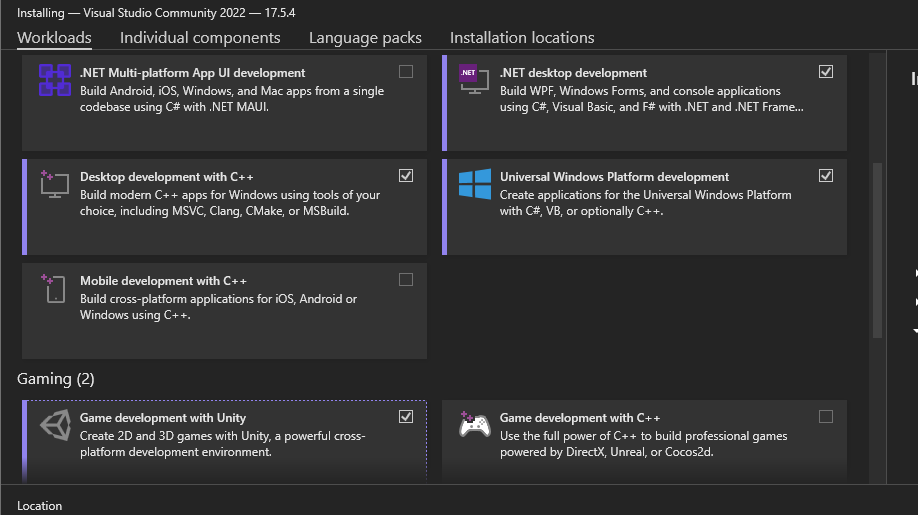This screenshot has height=515, width=918.
Task: Select the Universal Windows Platform development title
Action: [x=614, y=177]
